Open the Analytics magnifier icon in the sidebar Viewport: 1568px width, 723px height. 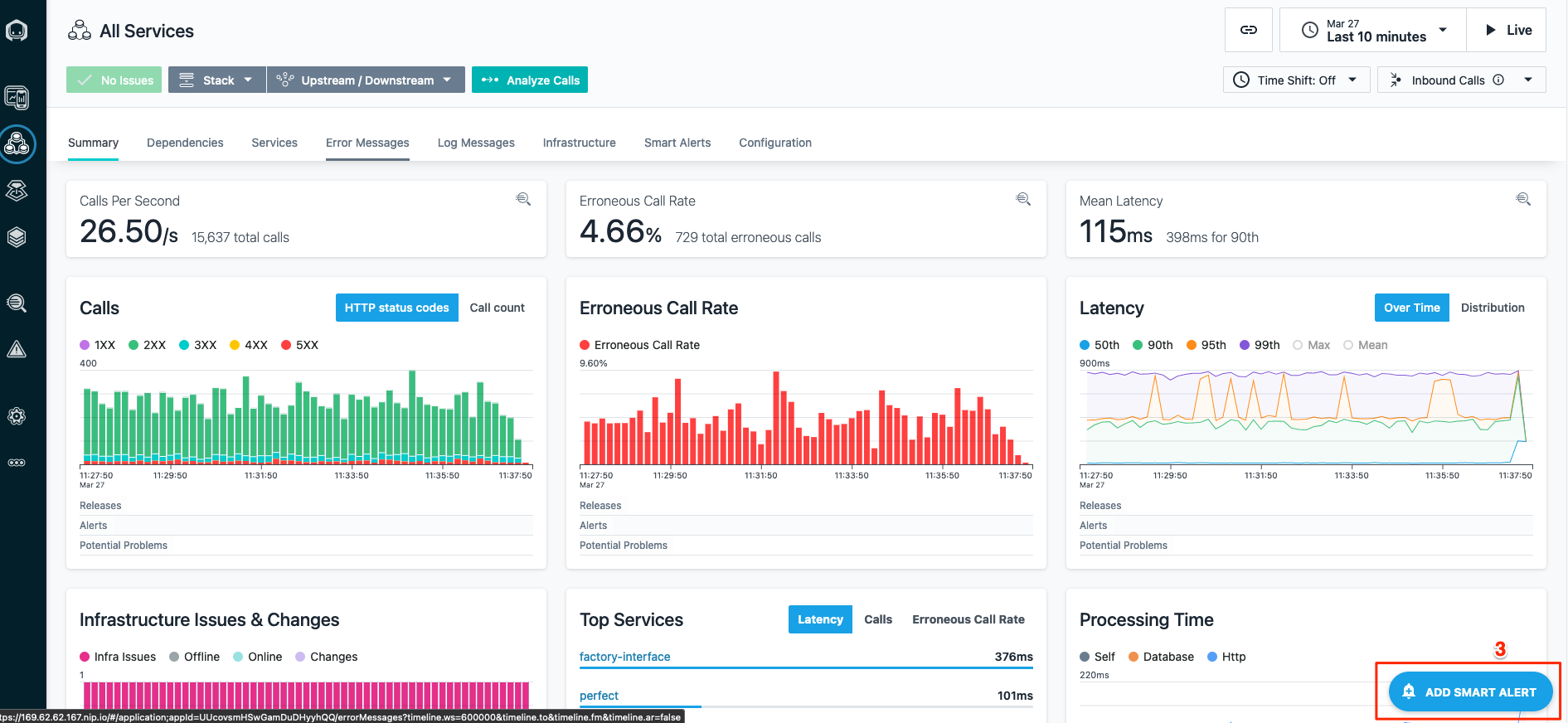click(x=17, y=303)
